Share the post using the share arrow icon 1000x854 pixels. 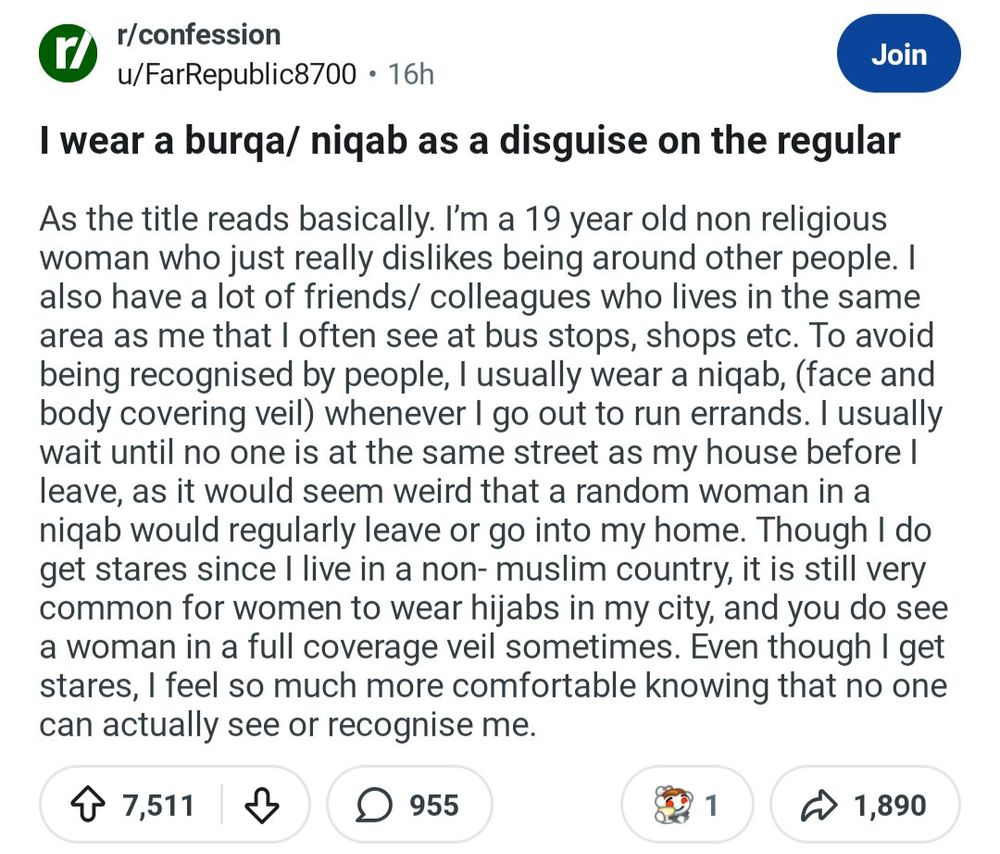820,802
